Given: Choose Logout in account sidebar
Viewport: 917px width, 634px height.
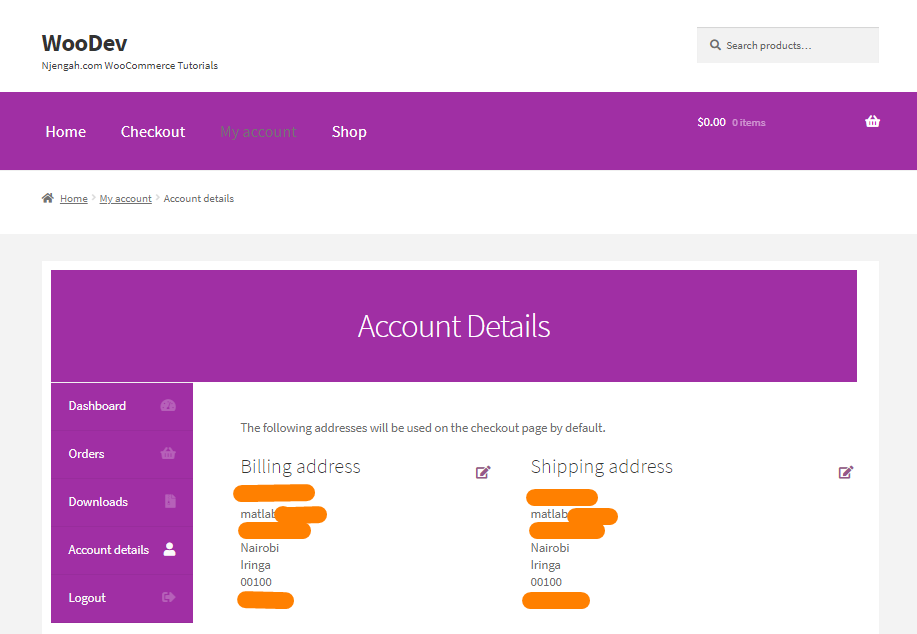Looking at the screenshot, I should coord(122,598).
